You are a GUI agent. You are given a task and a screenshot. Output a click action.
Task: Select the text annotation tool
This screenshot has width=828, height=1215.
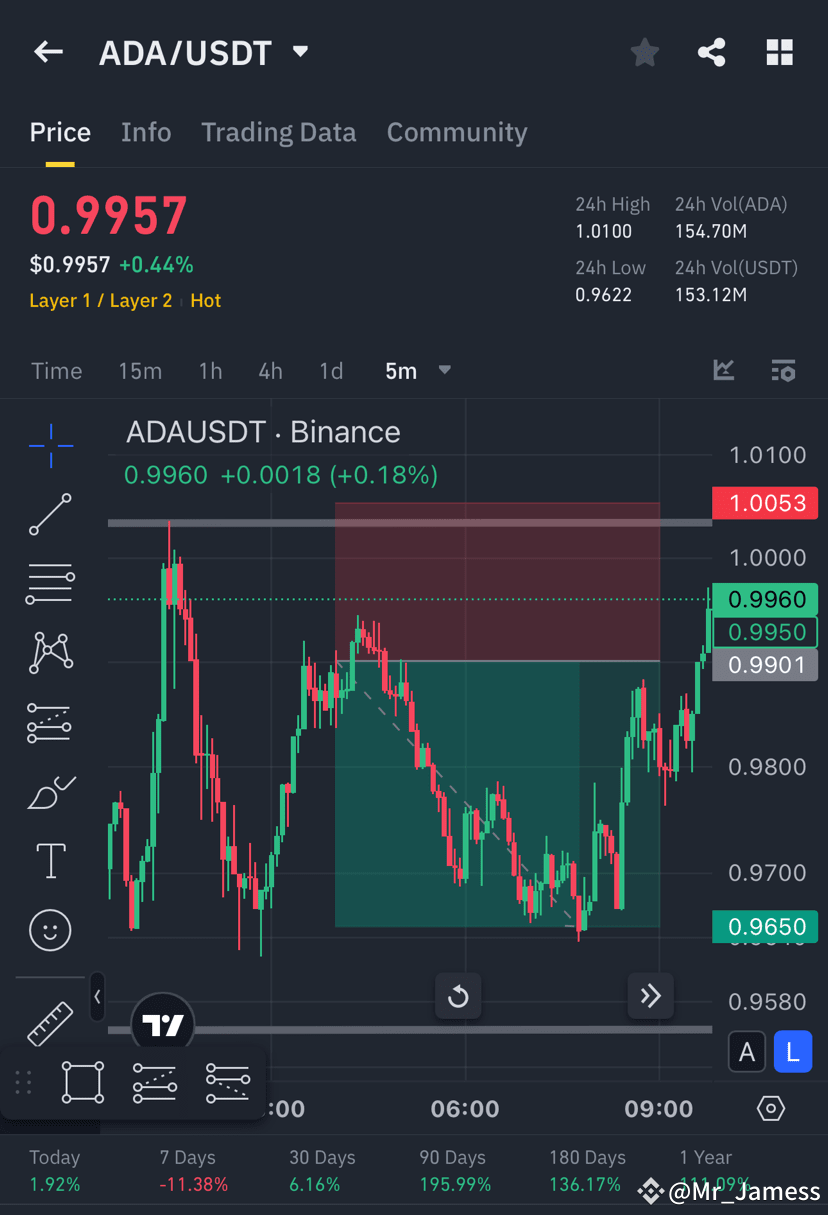49,860
